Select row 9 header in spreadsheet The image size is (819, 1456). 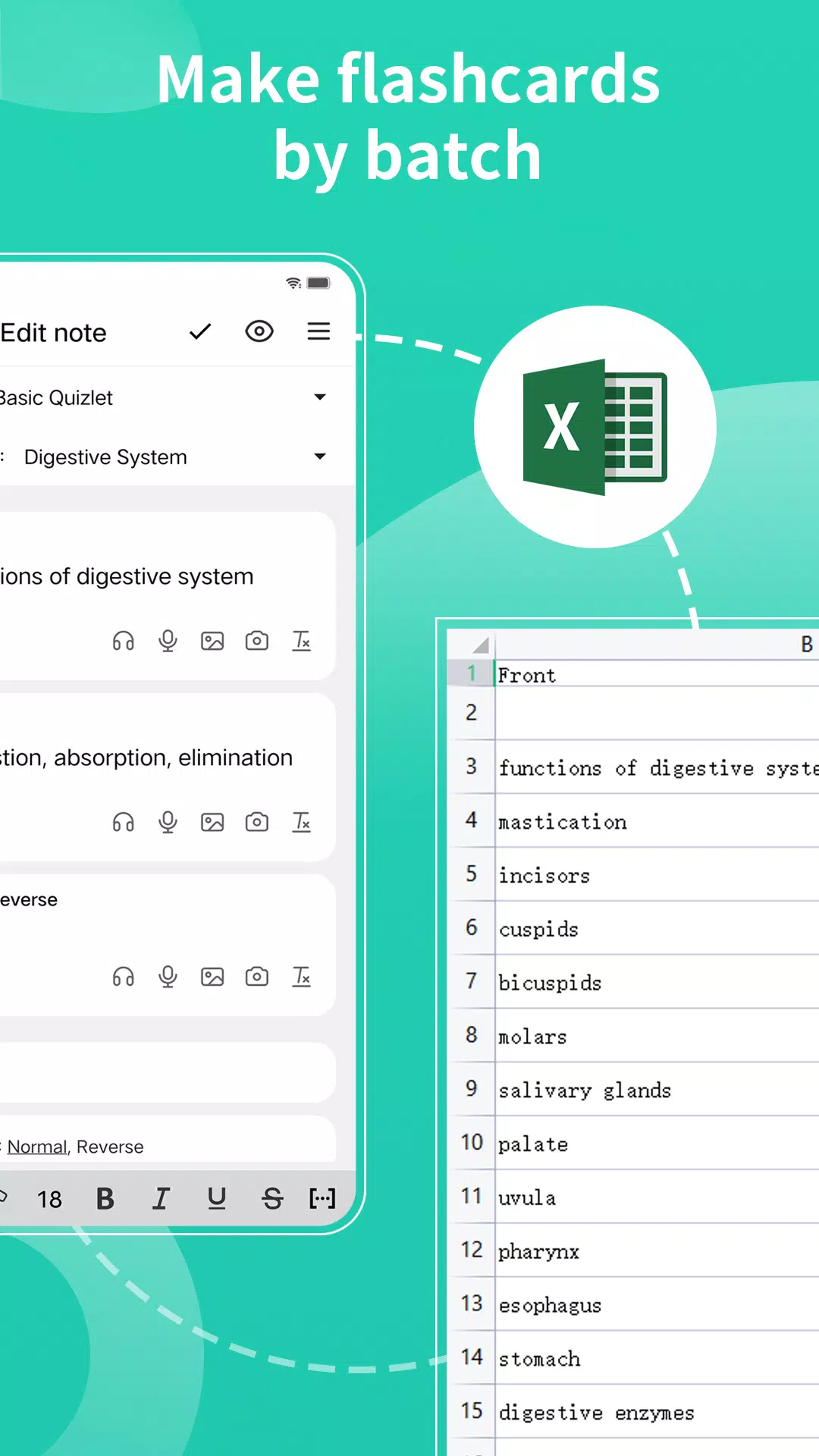point(471,1090)
